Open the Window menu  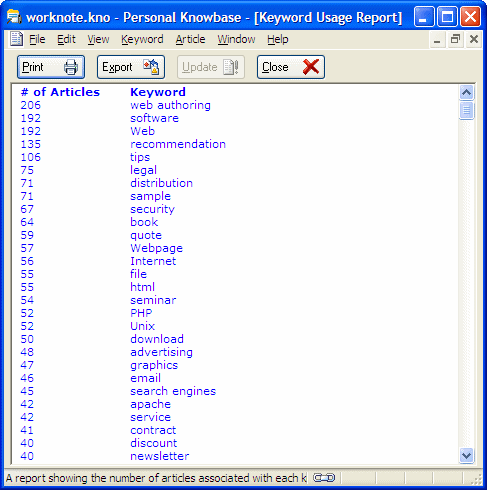[236, 39]
